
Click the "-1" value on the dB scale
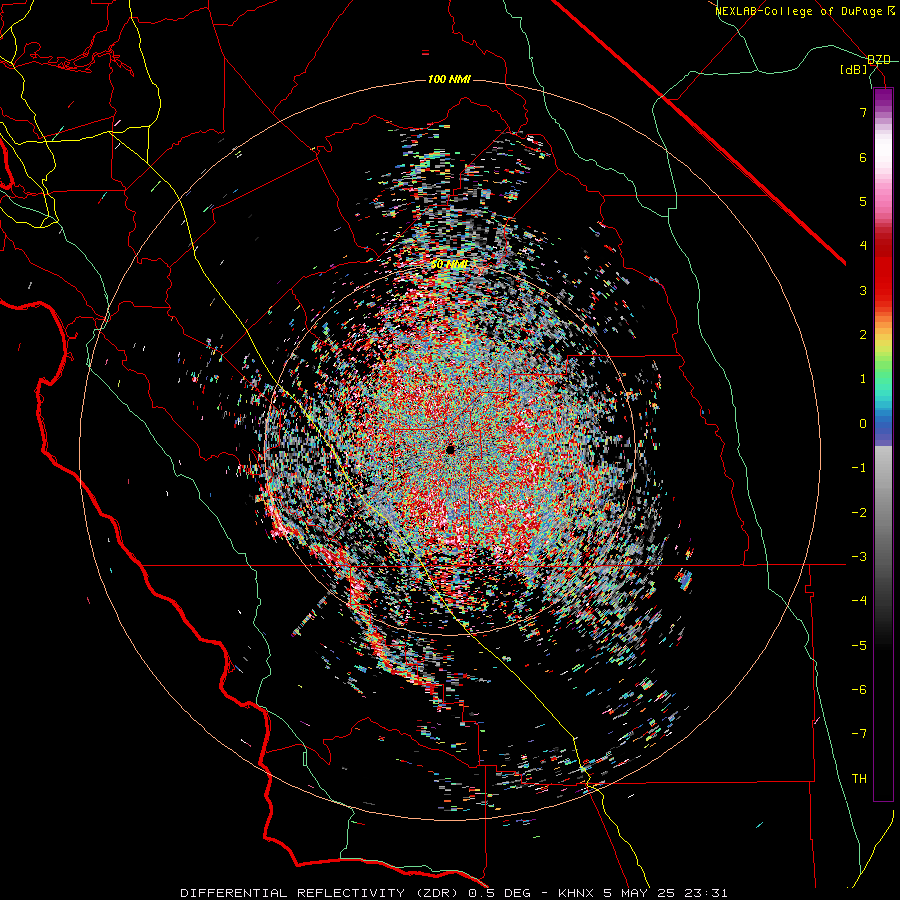tap(859, 468)
